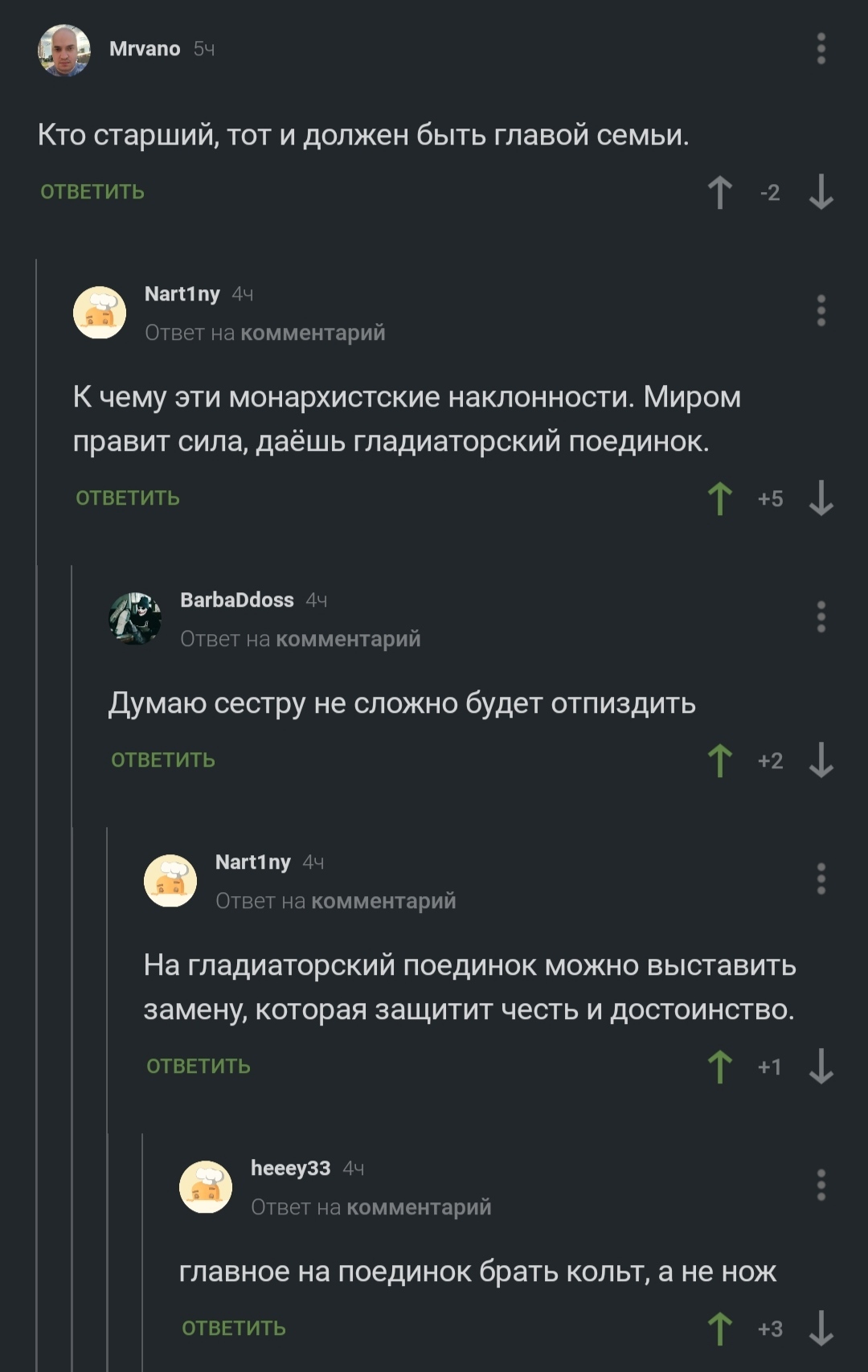Downvote Mrvano's top comment
Viewport: 868px width, 1372px height.
(821, 193)
